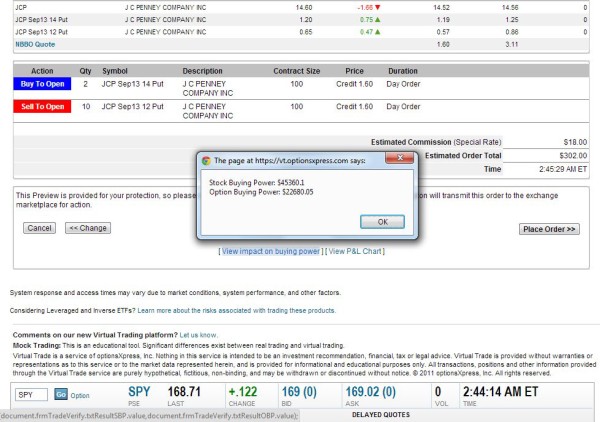Click SPY change value +.122

[243, 392]
